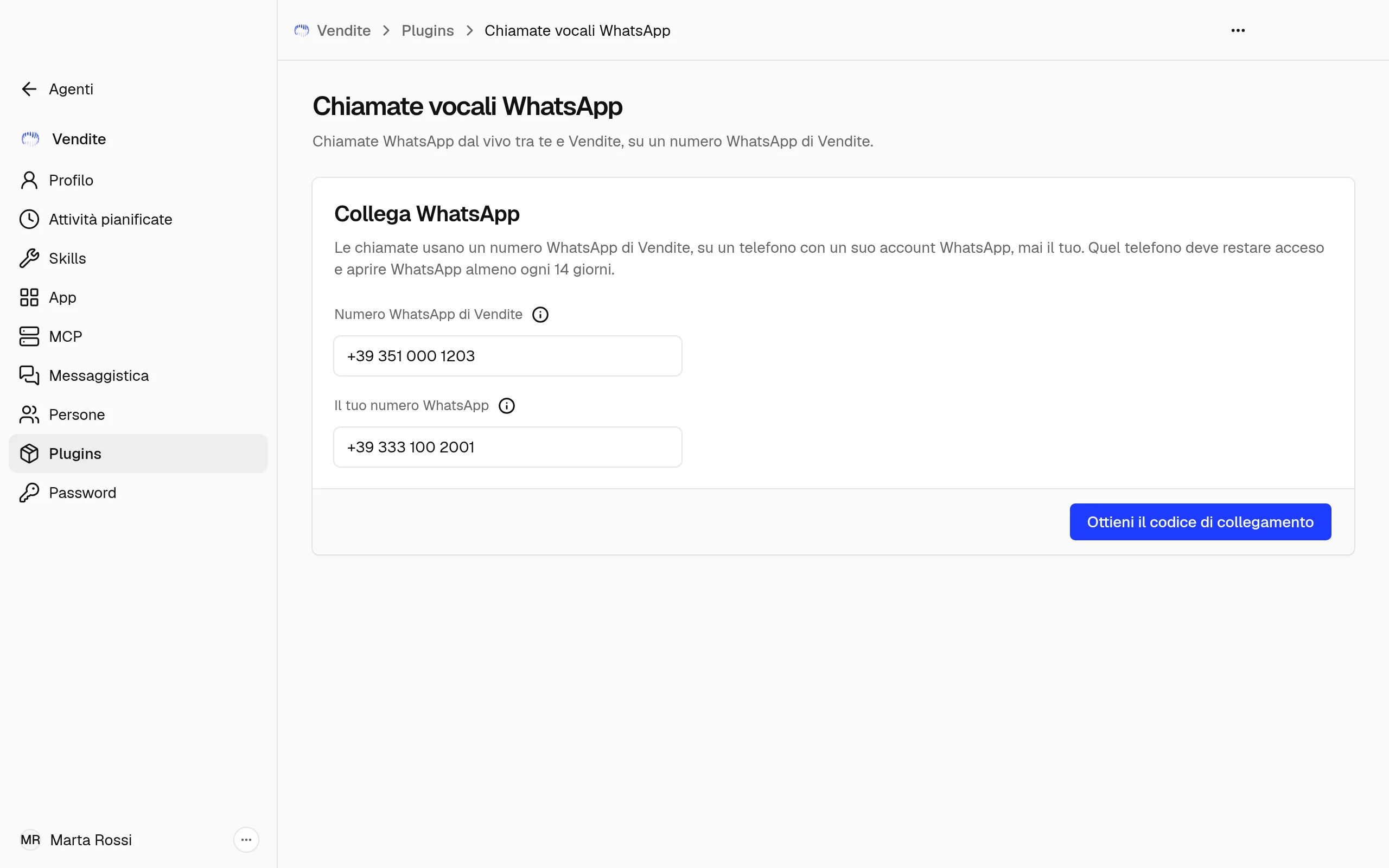Click the Vendite logo in breadcrumb
Image resolution: width=1389 pixels, height=868 pixels.
pos(302,30)
